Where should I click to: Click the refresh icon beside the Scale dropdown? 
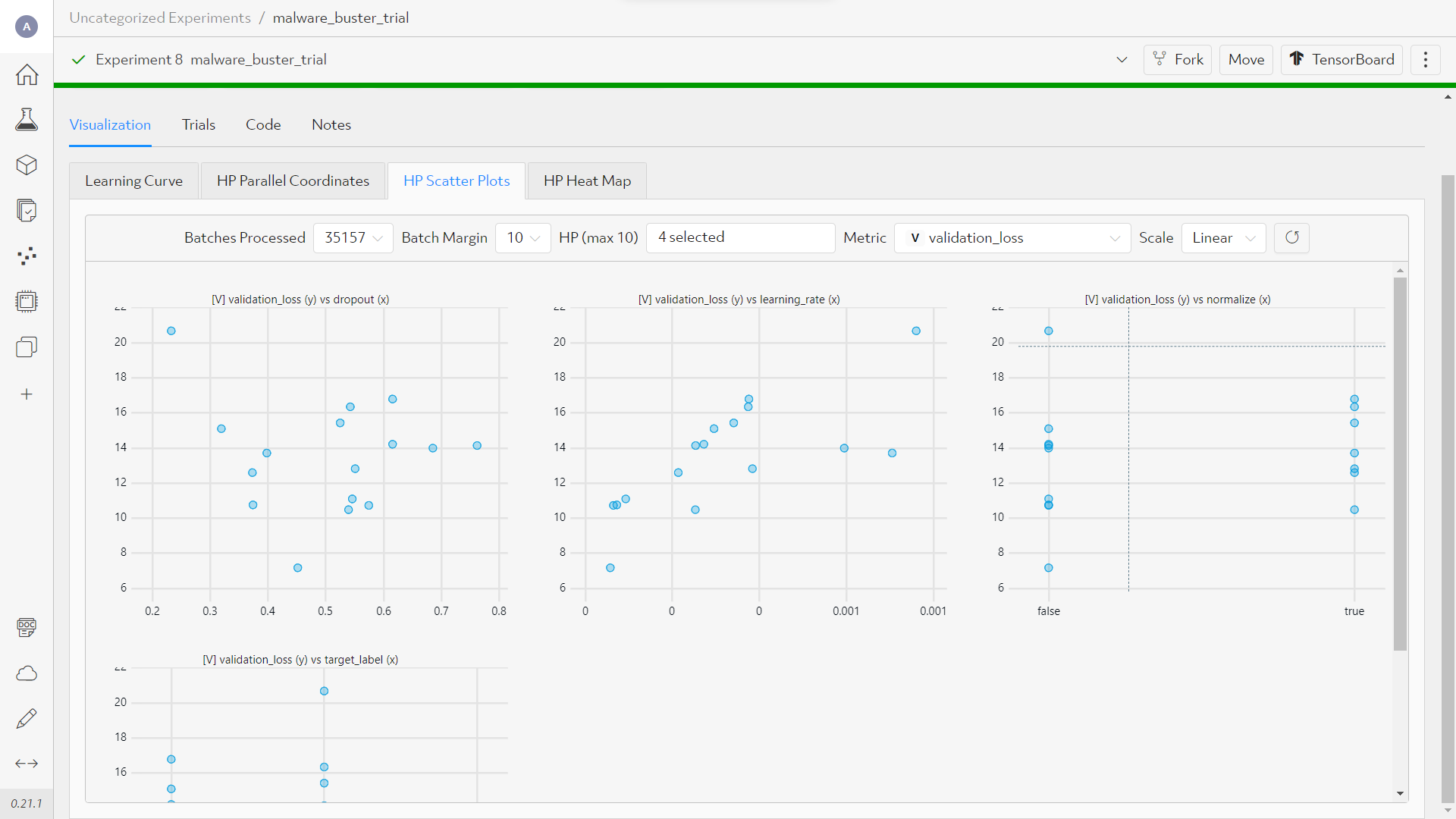pos(1291,237)
